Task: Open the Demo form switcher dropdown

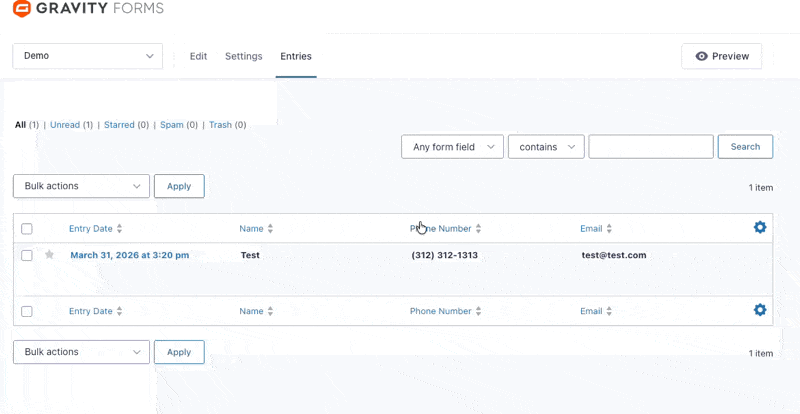Action: 88,56
